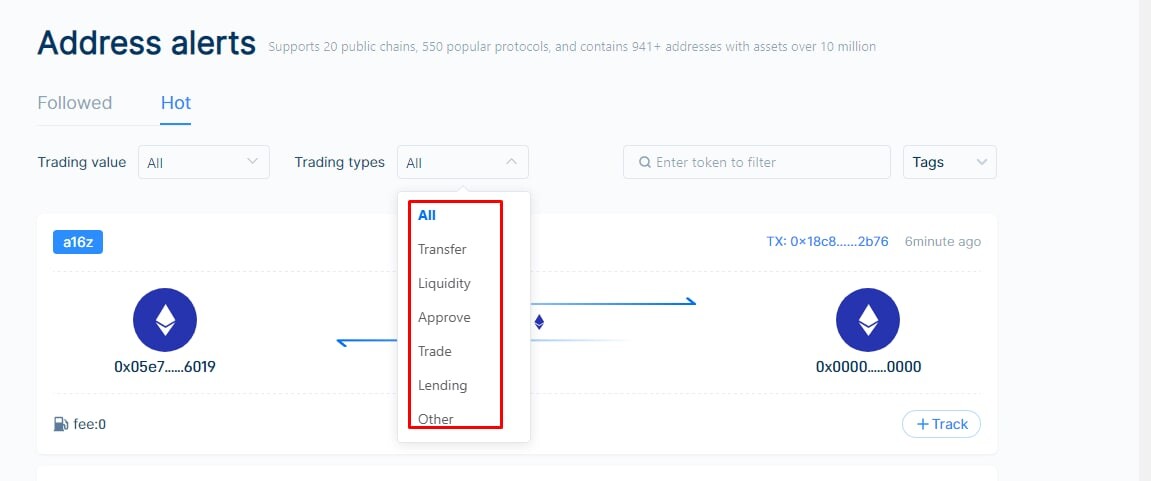Click address 0x05e7......6019
Image resolution: width=1151 pixels, height=481 pixels.
tap(165, 366)
